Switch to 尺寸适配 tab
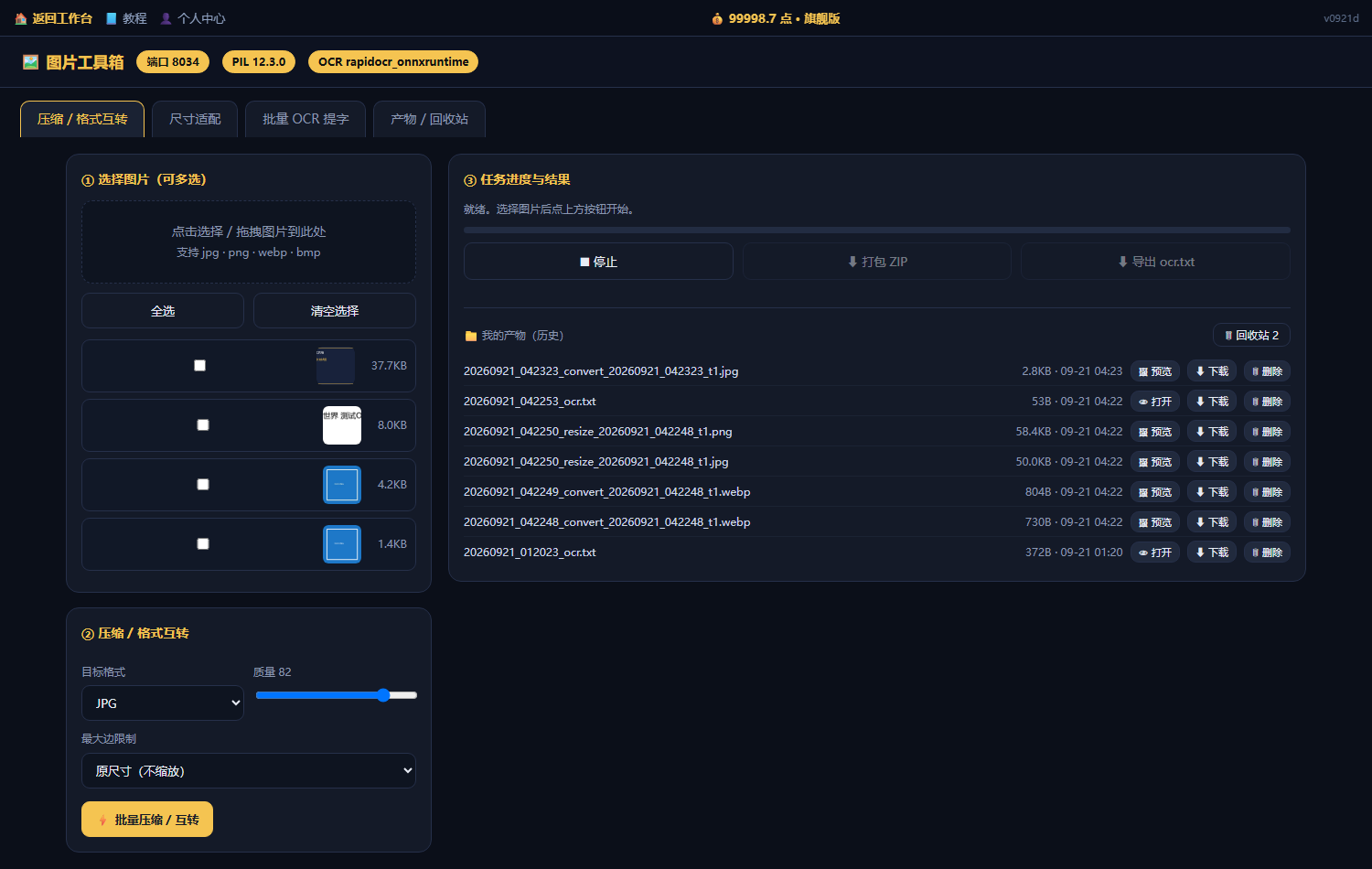The height and width of the screenshot is (869, 1372). [195, 119]
